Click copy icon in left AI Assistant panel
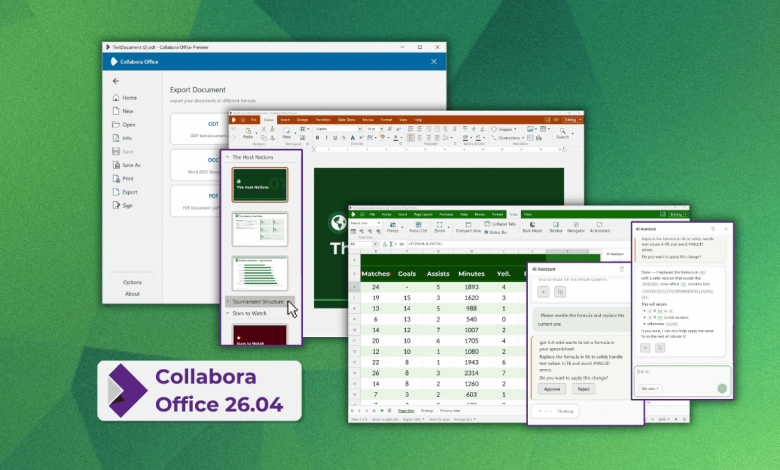The image size is (780, 470). 560,292
